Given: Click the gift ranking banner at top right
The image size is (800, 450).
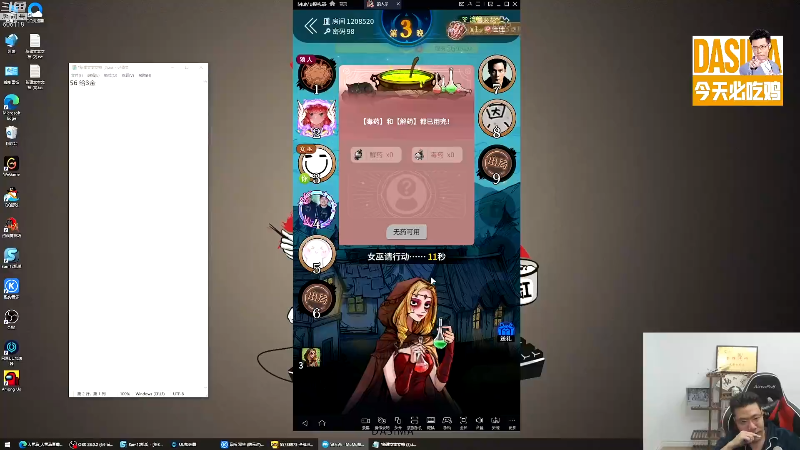Looking at the screenshot, I should tap(483, 29).
